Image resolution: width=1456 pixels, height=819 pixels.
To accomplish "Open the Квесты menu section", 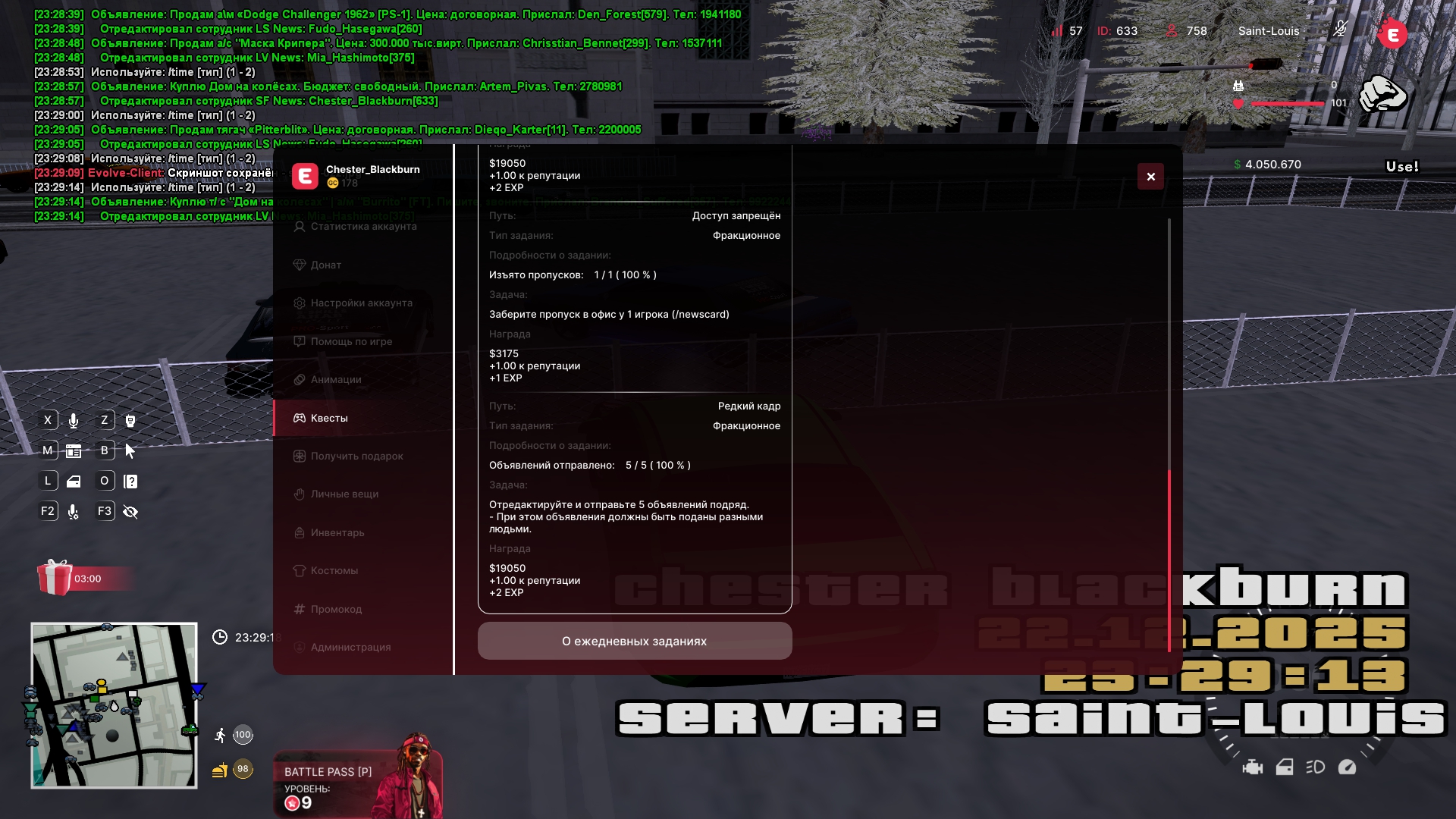I will (x=329, y=418).
